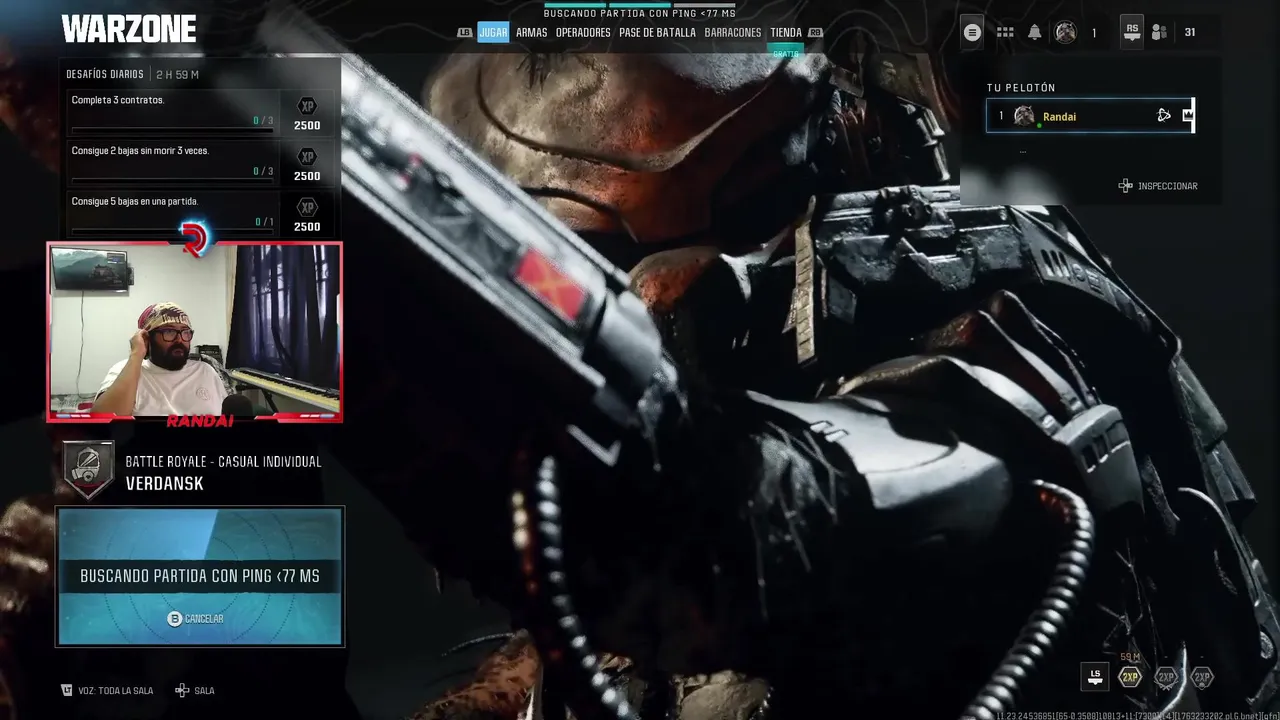Click the WARZONE logo
1280x720 pixels.
pos(129,29)
